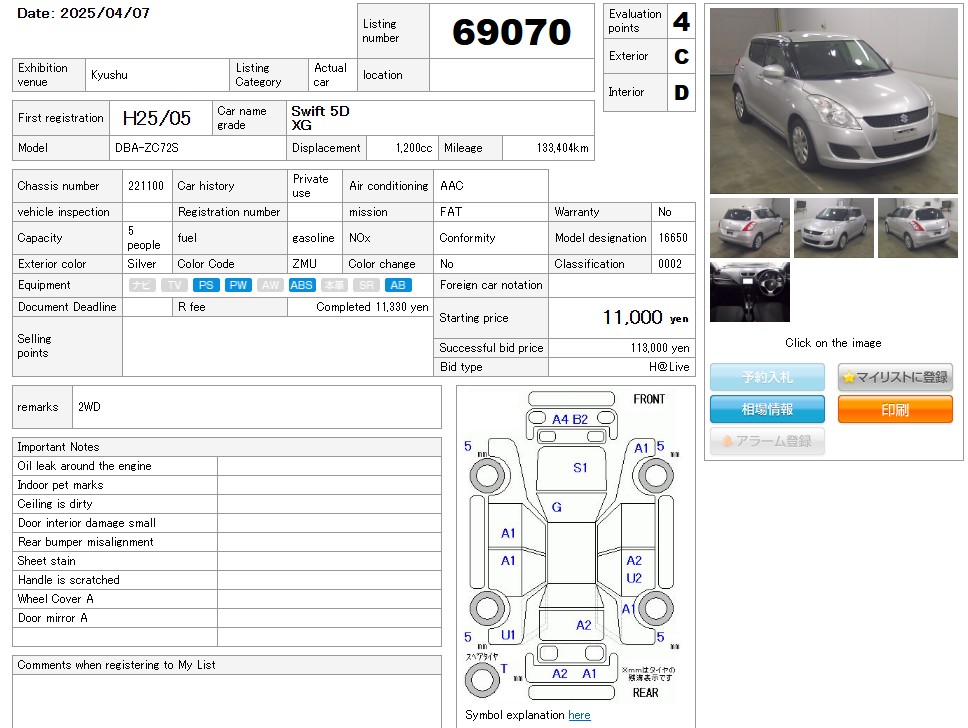
Task: Click the air conditioning value AAC
Action: pyautogui.click(x=452, y=186)
